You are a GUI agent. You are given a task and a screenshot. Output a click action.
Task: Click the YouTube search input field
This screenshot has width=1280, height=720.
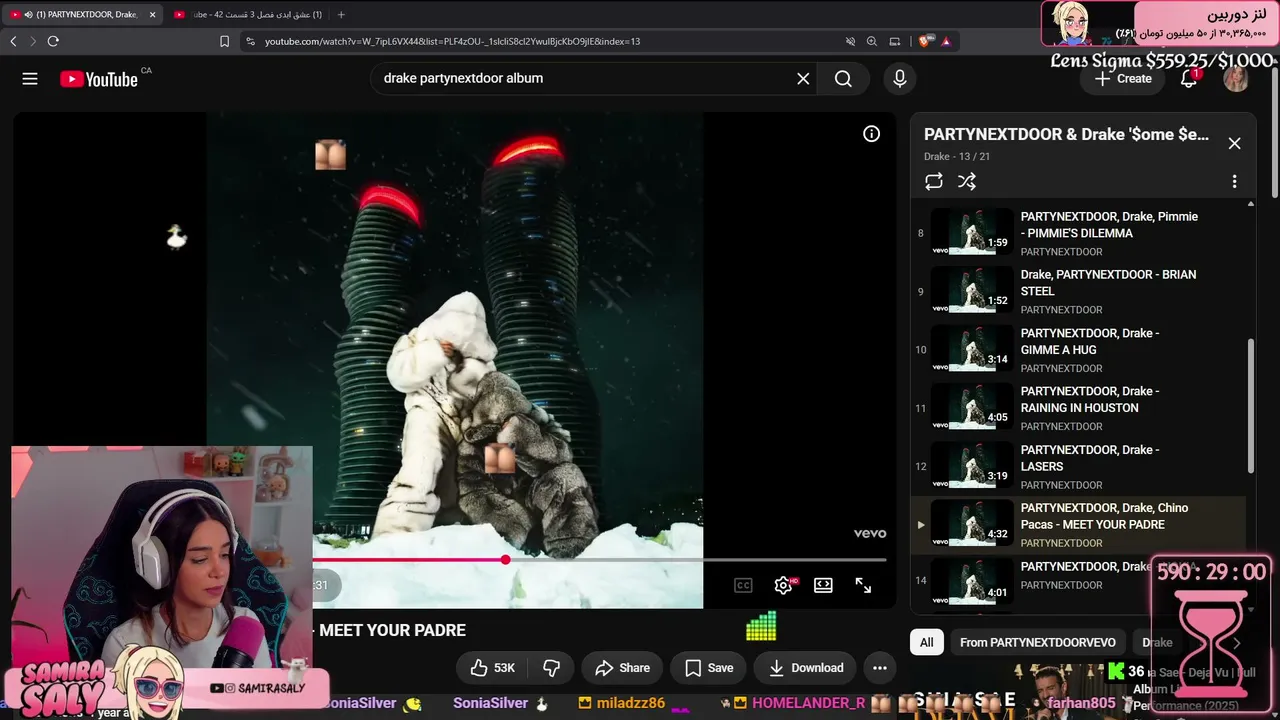click(585, 78)
